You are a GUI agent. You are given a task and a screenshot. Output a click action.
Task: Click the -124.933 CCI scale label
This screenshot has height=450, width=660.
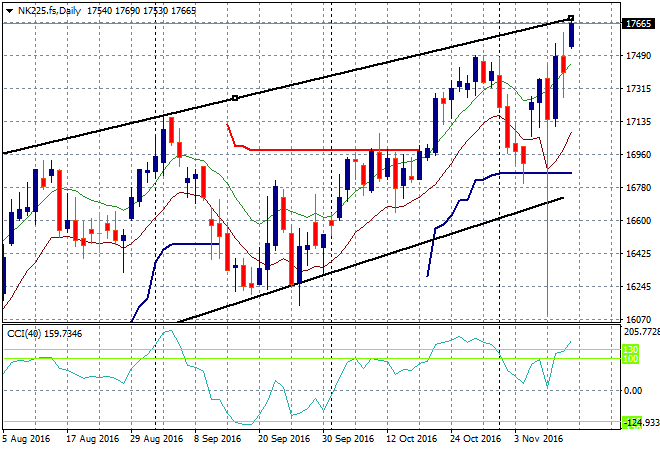(x=641, y=422)
